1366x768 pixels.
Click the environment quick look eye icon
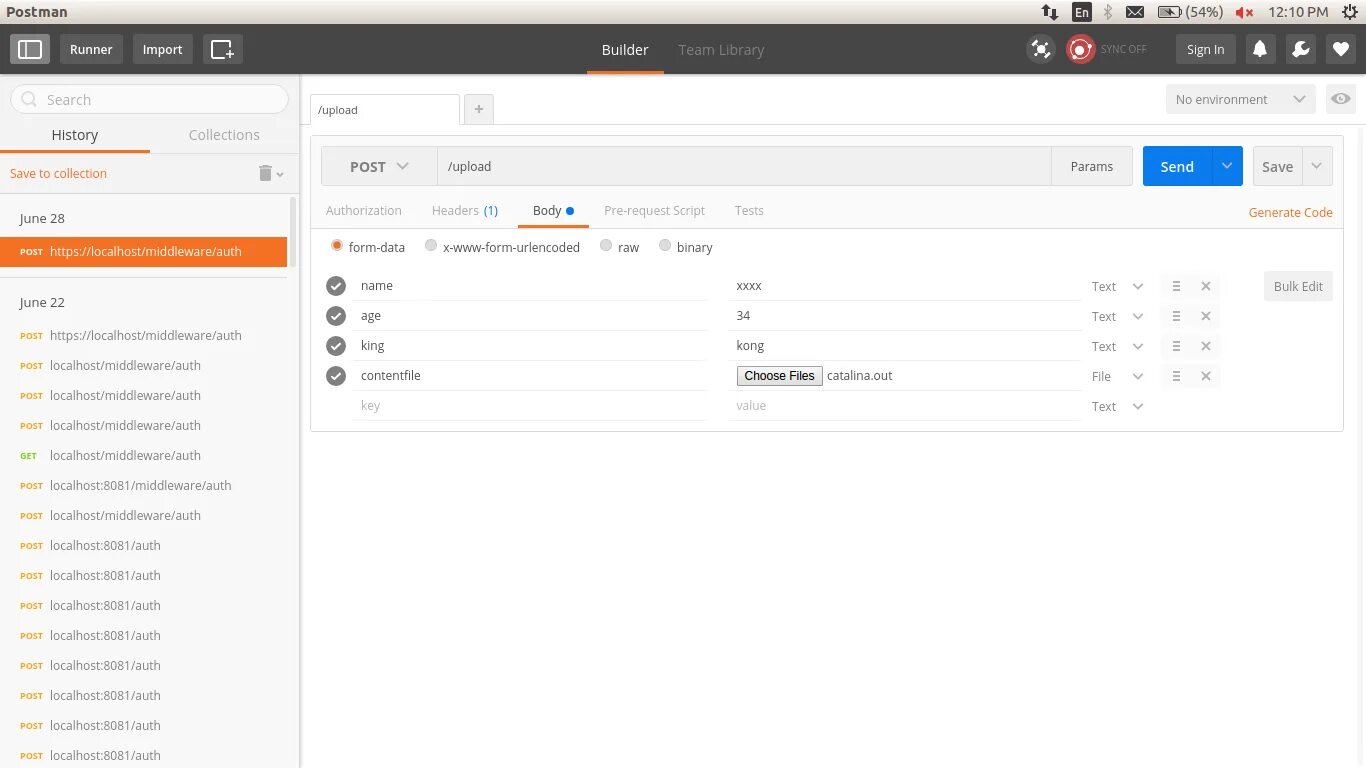pos(1341,99)
